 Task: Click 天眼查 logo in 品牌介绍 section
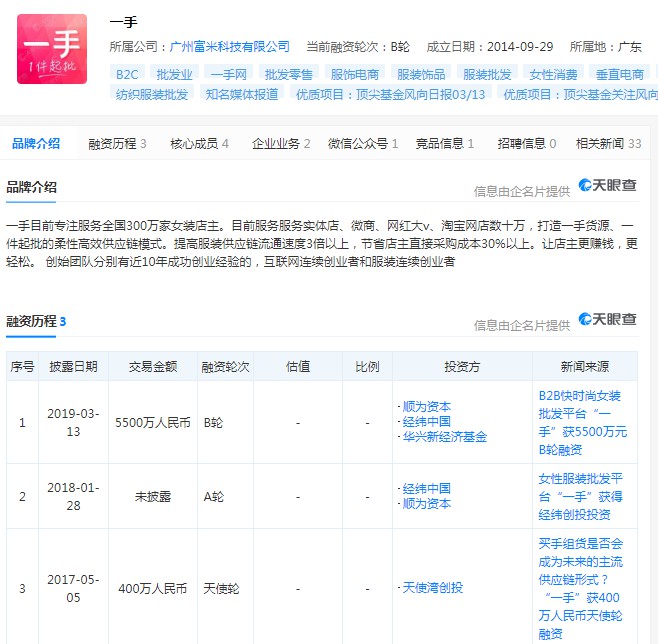(x=607, y=185)
